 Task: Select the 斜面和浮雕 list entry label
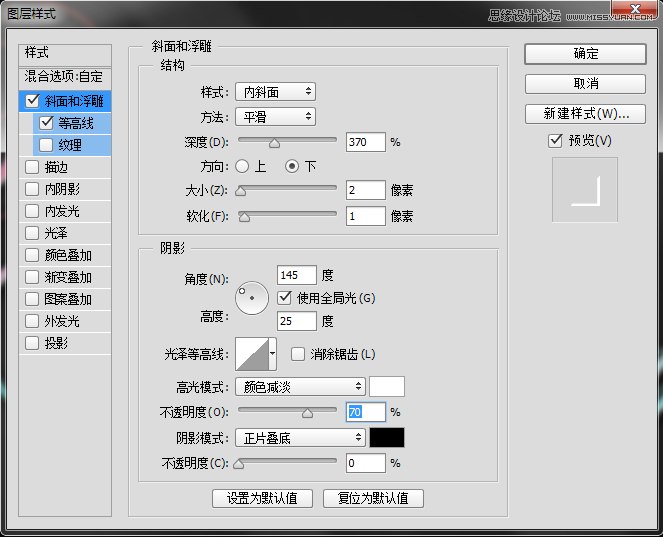coord(74,101)
